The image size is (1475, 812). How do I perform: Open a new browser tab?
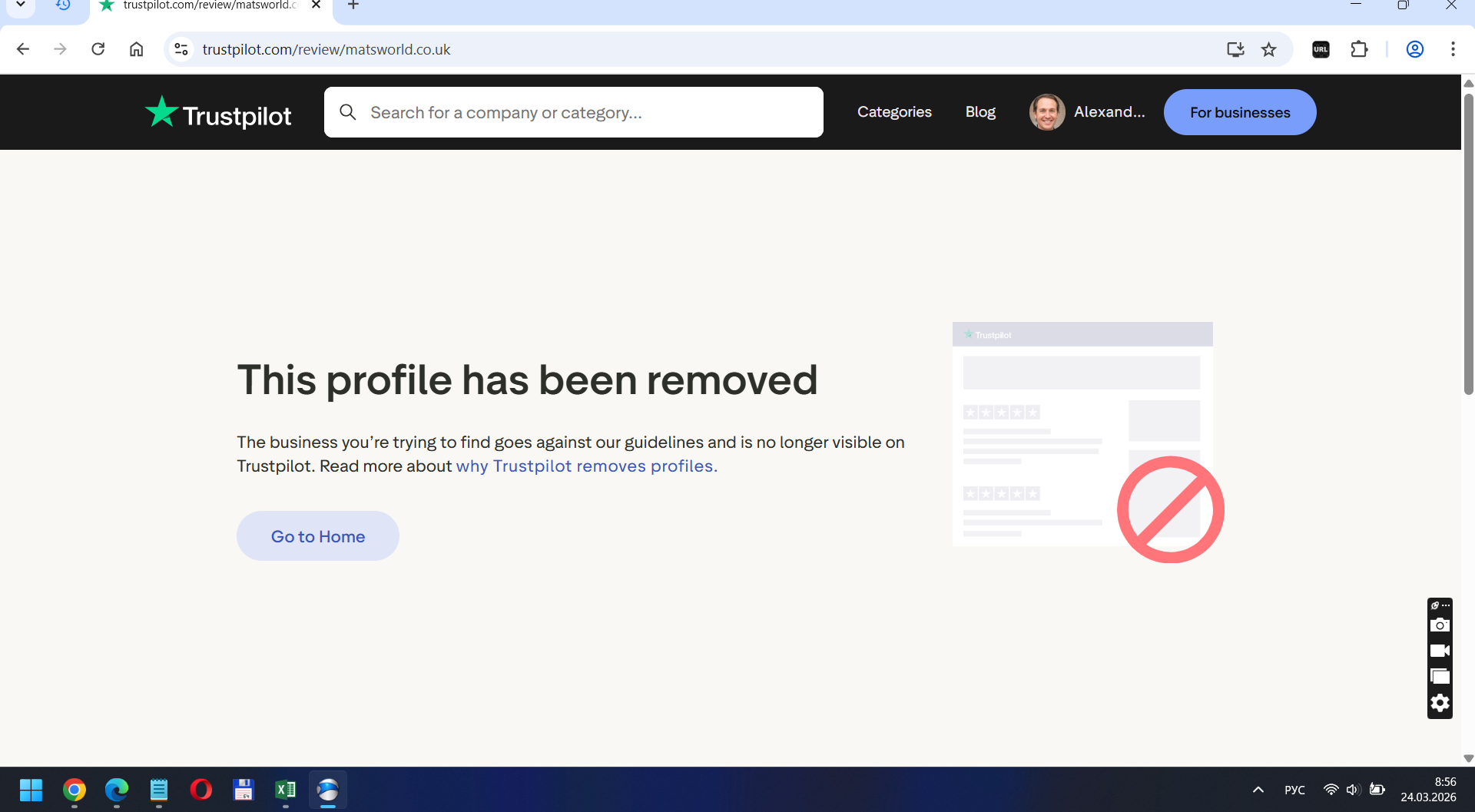[x=353, y=5]
